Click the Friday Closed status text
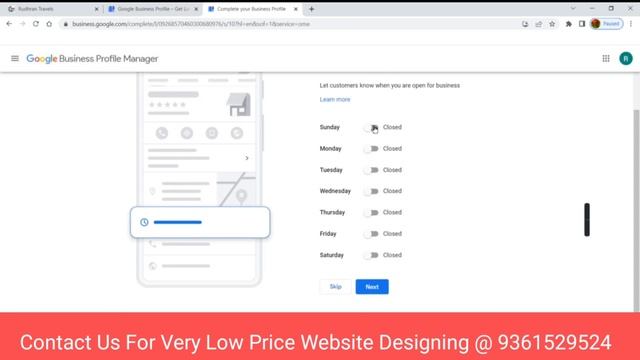Screen dimensions: 640x360 [392, 233]
